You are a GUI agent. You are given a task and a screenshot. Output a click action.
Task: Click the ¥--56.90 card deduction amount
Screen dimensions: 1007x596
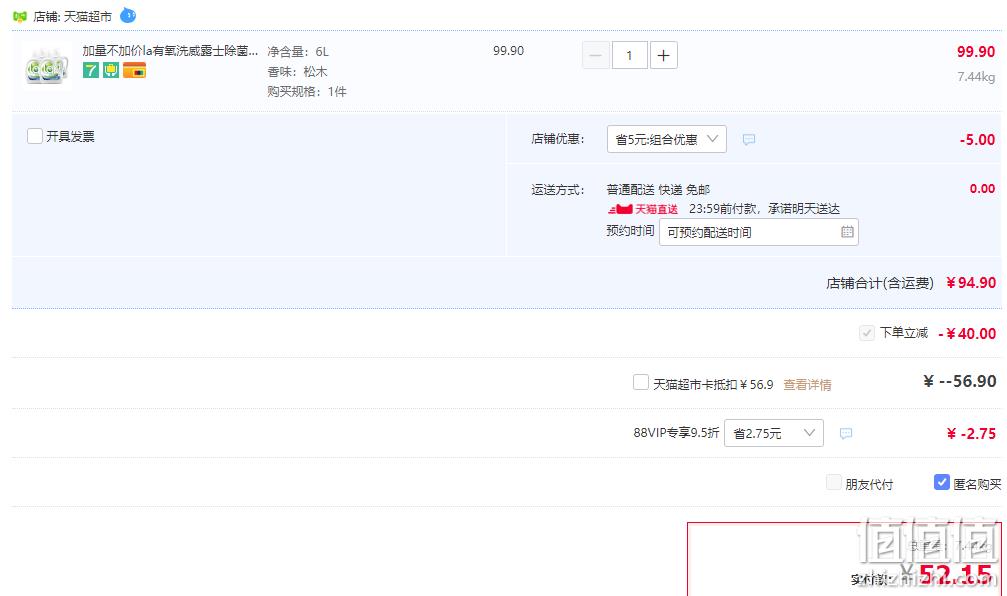point(960,381)
